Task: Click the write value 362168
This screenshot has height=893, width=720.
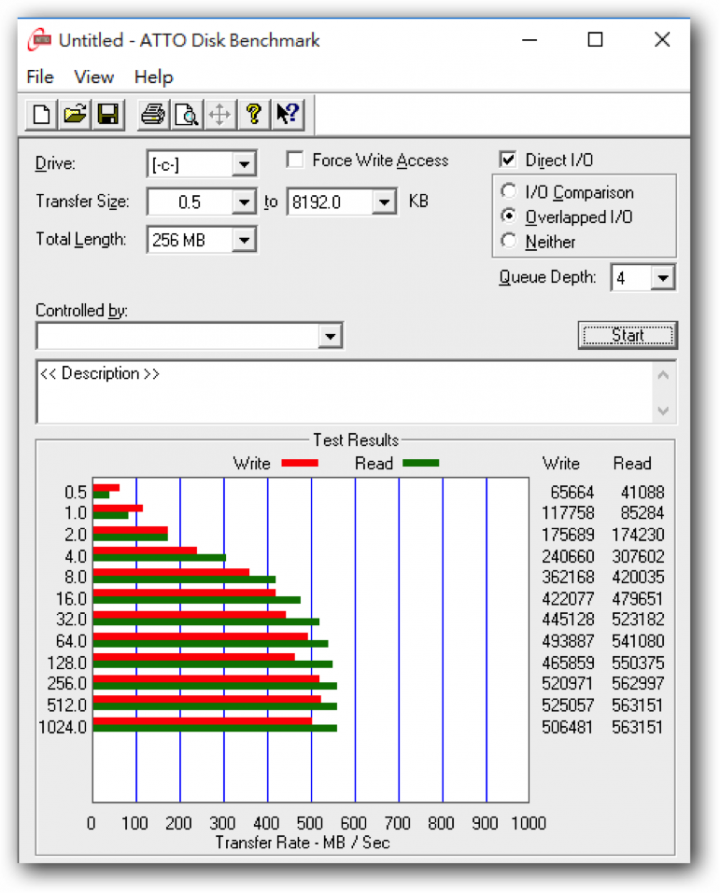Action: [568, 577]
